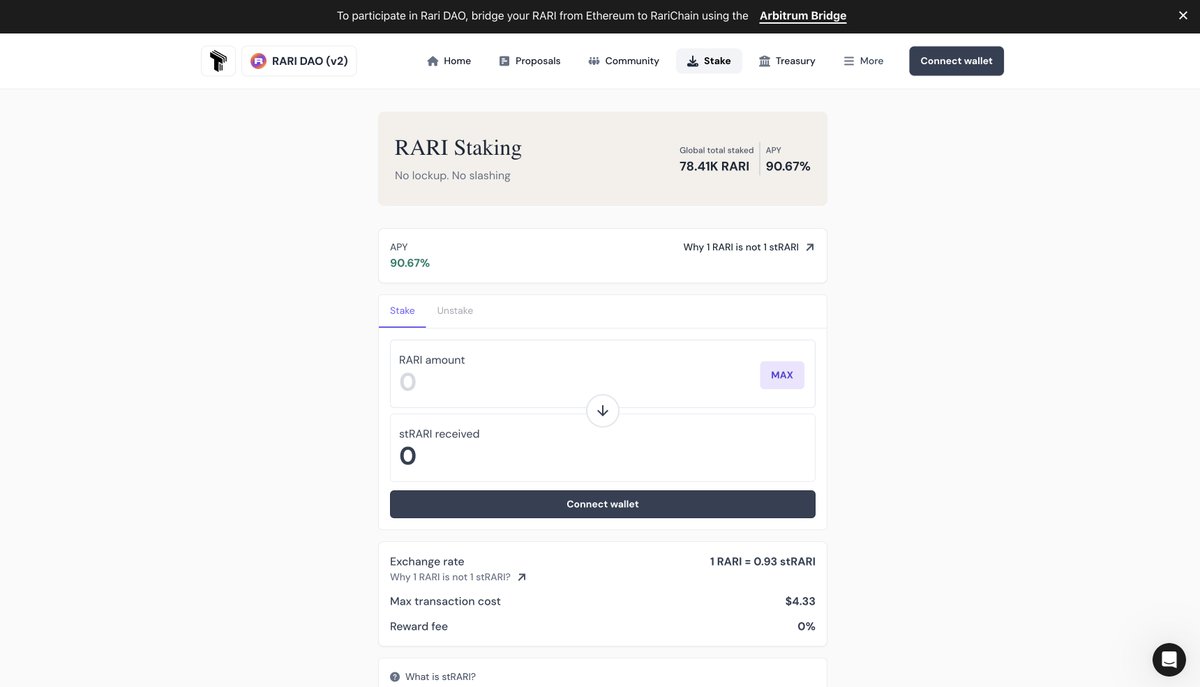This screenshot has width=1200, height=687.
Task: Click the header APY '90.67%' value
Action: (788, 166)
